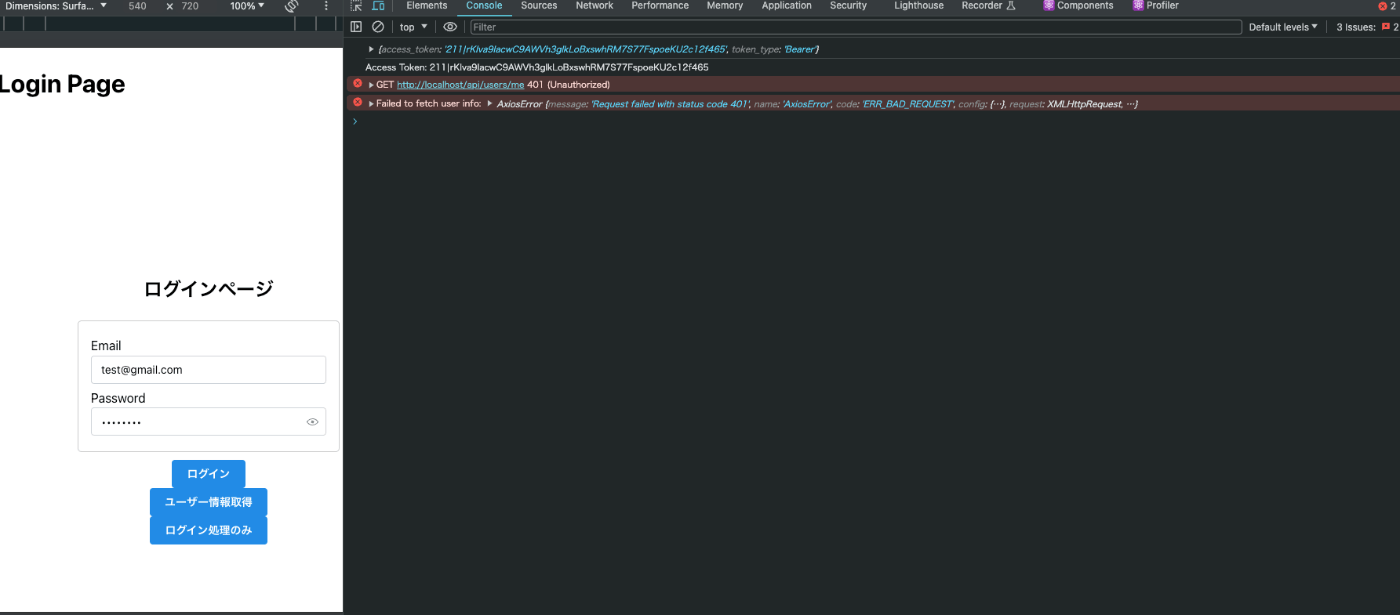Click the console prompt chevron

click(354, 121)
